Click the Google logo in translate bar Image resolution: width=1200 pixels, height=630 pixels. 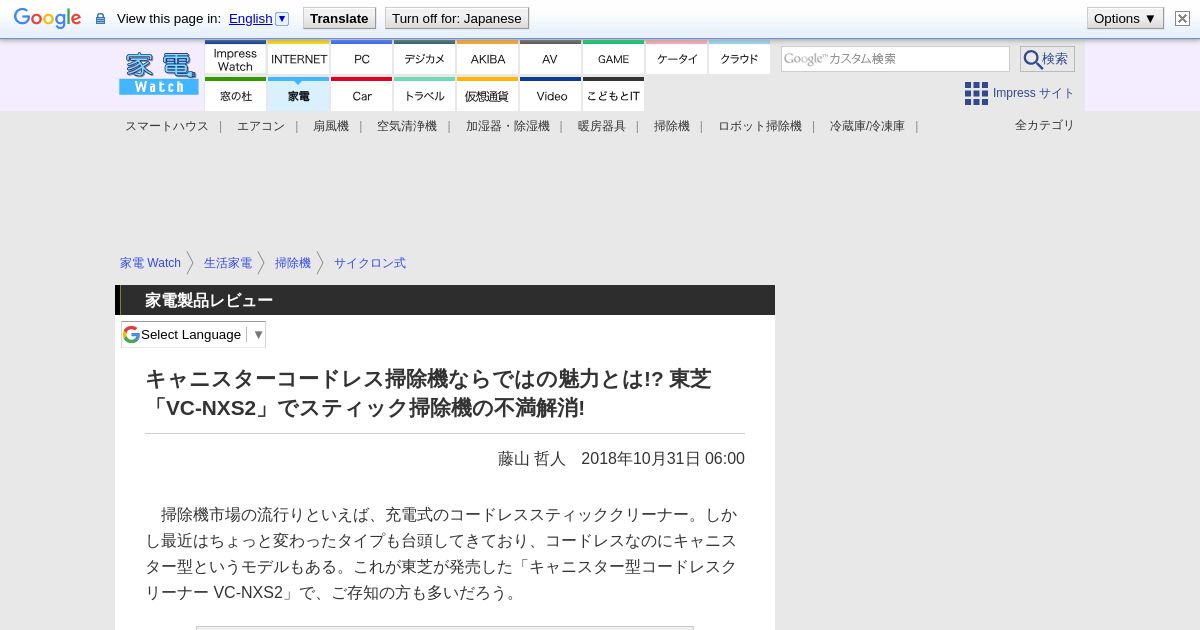[47, 18]
